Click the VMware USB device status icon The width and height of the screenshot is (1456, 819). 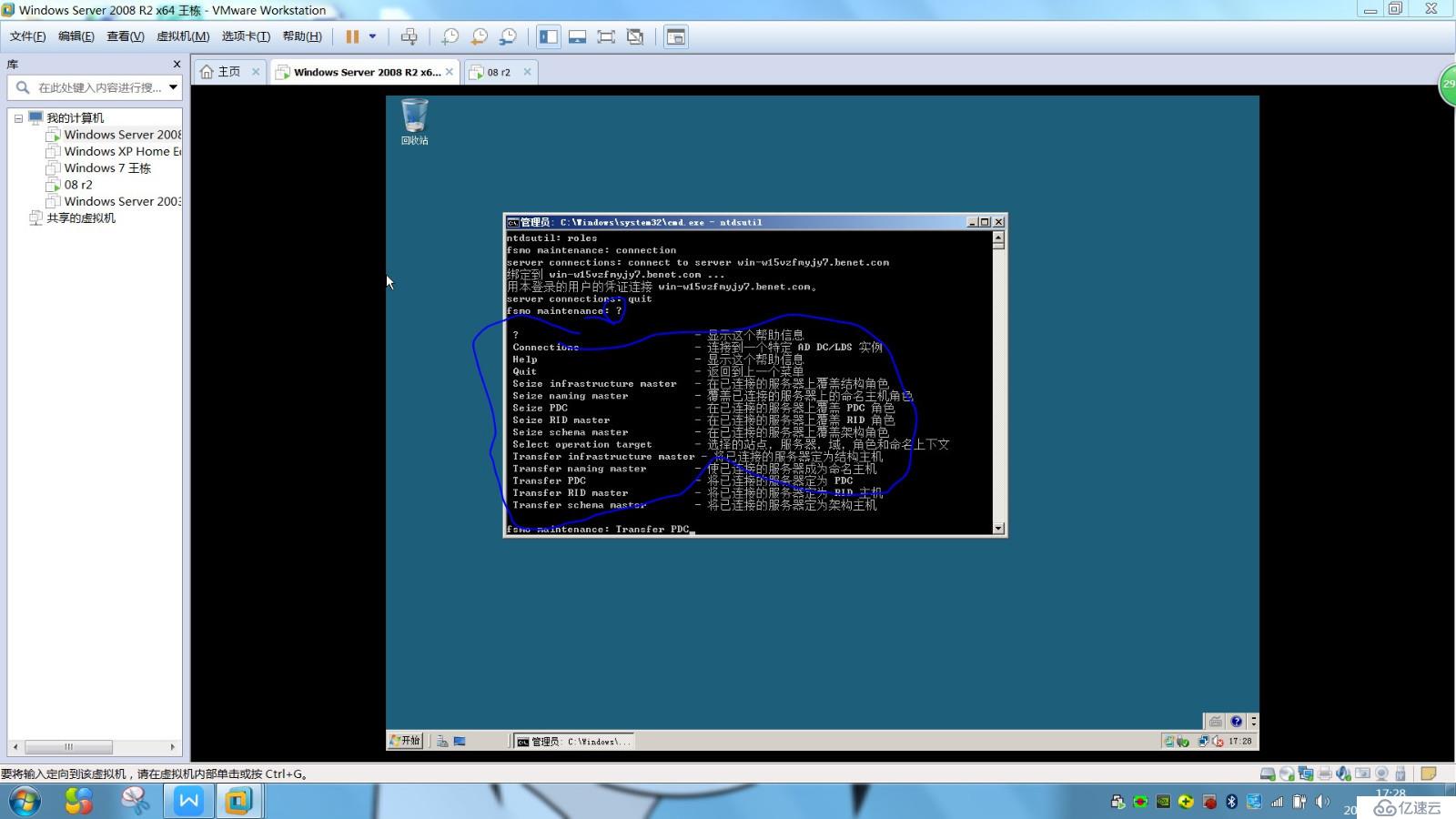click(x=1400, y=773)
